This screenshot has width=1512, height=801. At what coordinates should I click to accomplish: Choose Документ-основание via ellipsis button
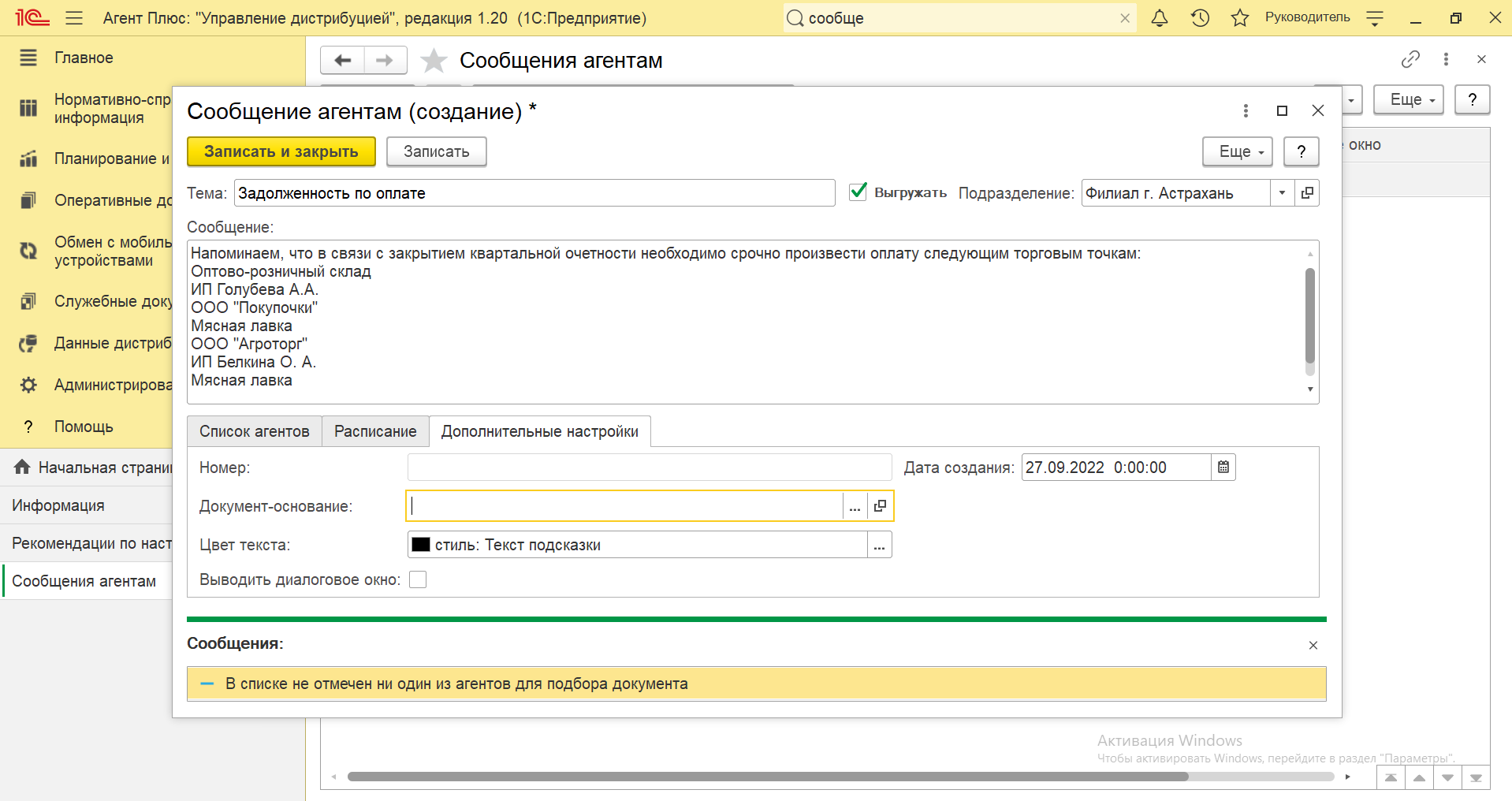855,506
